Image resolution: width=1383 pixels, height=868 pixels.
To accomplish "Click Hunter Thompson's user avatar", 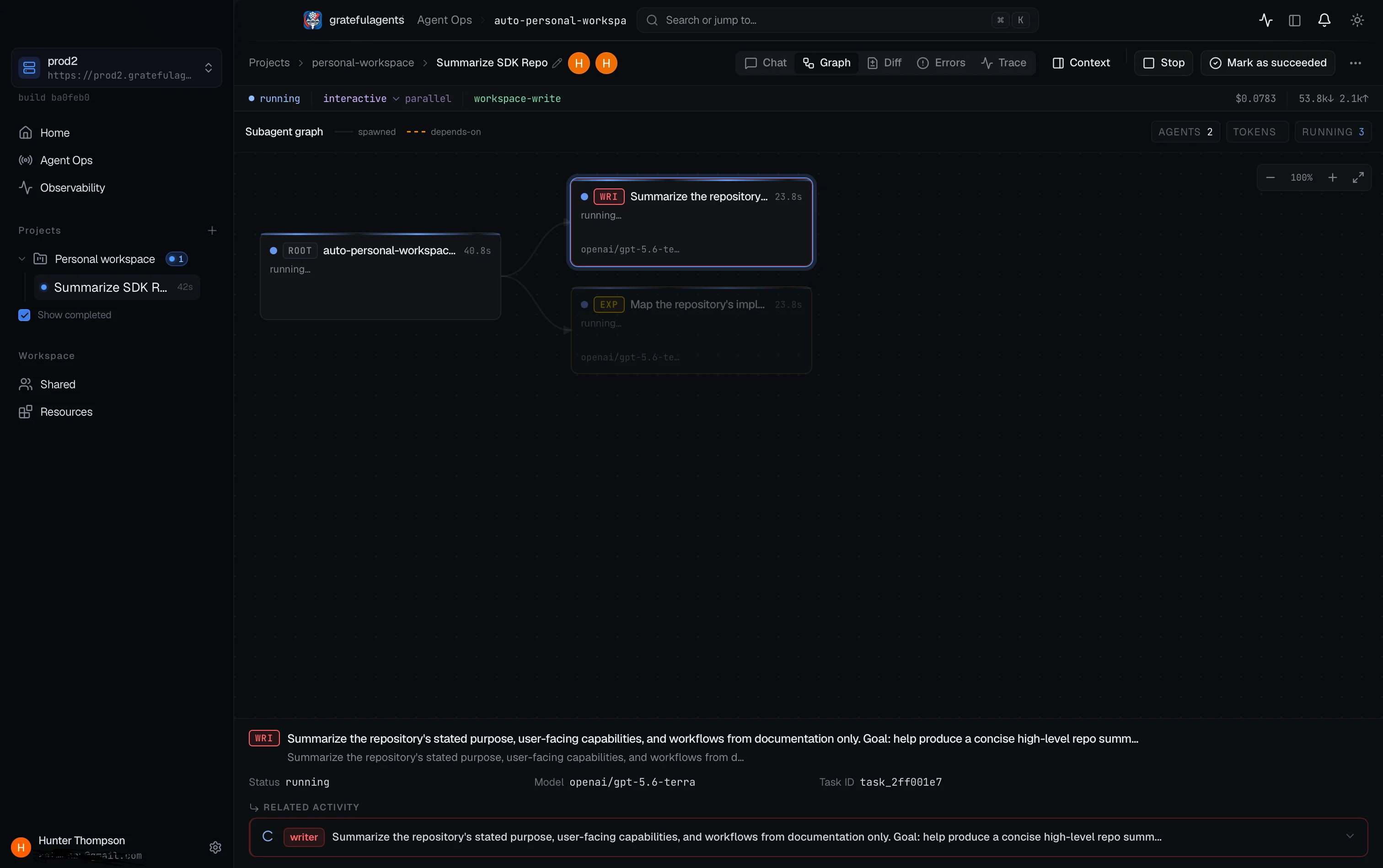I will pos(21,847).
